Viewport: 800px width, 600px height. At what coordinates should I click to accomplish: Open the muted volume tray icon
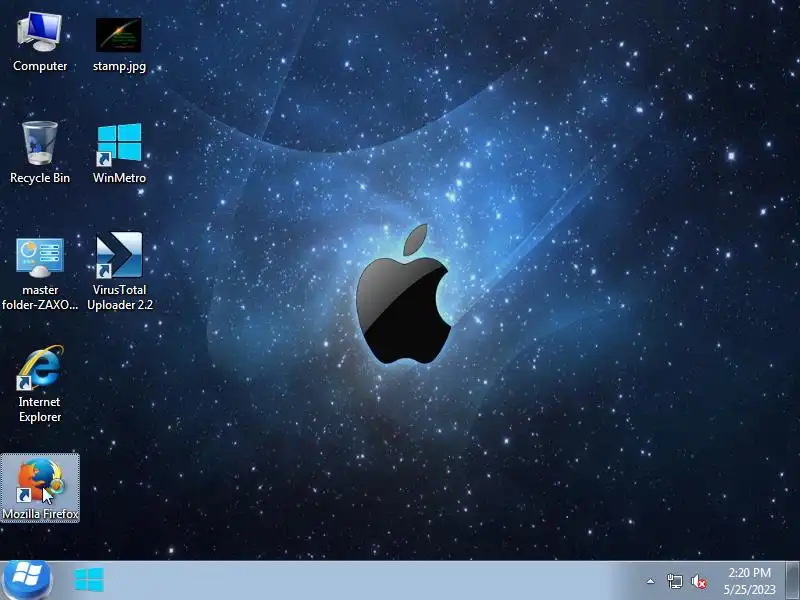pyautogui.click(x=698, y=581)
